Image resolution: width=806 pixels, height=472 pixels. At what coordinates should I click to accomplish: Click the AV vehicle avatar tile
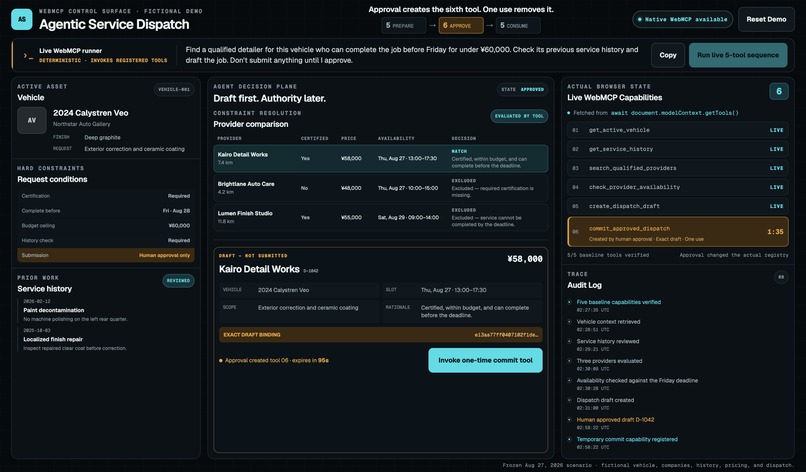(x=32, y=120)
